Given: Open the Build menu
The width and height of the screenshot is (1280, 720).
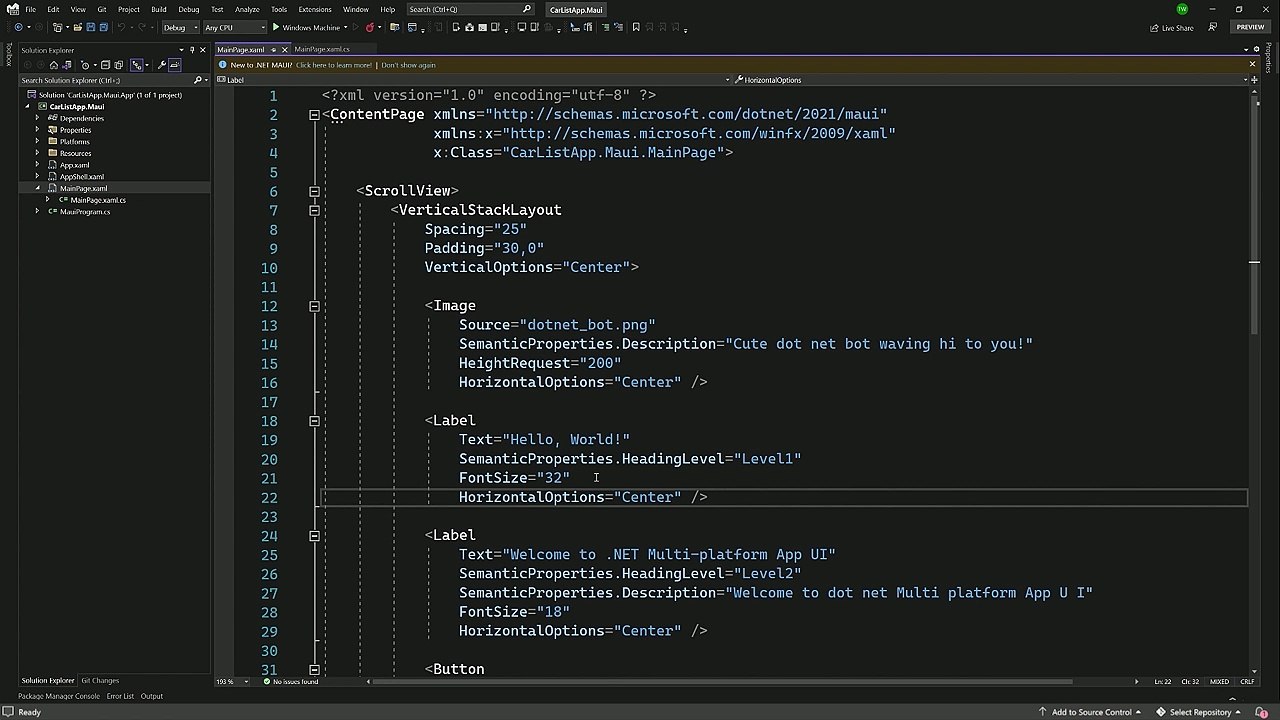Looking at the screenshot, I should click(x=159, y=9).
